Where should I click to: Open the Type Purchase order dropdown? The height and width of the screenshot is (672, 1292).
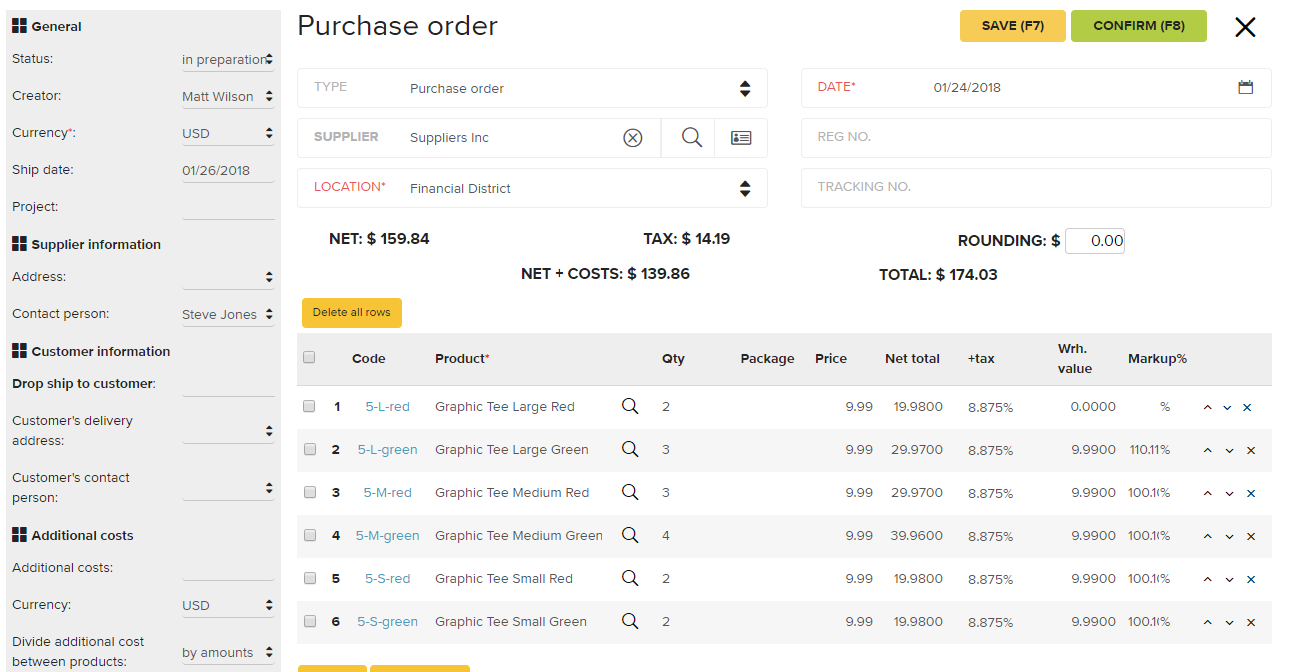click(532, 88)
